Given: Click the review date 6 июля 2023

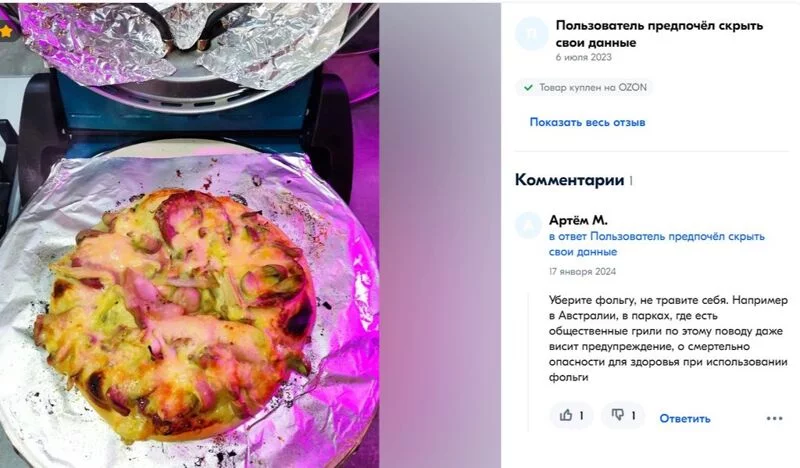Looking at the screenshot, I should coord(584,57).
